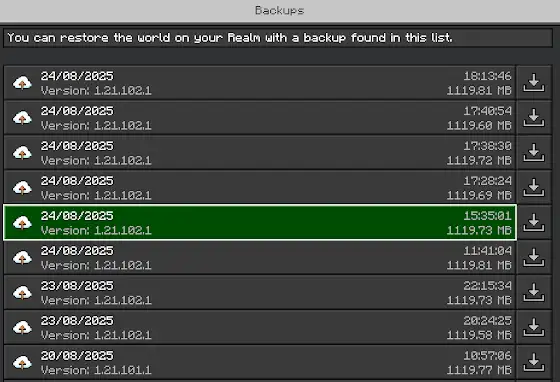This screenshot has width=560, height=382.
Task: Click cloud restore icon on green selected row
Action: (22, 223)
